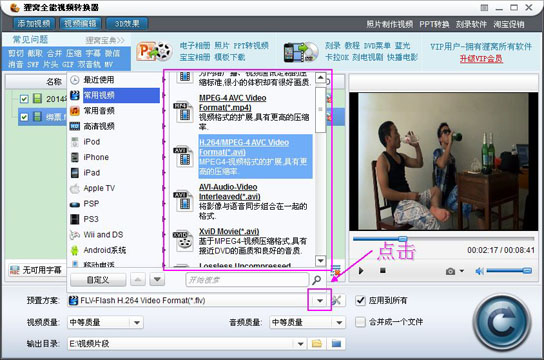Expand the snapshot options arrow
The height and width of the screenshot is (360, 544).
click(x=462, y=271)
